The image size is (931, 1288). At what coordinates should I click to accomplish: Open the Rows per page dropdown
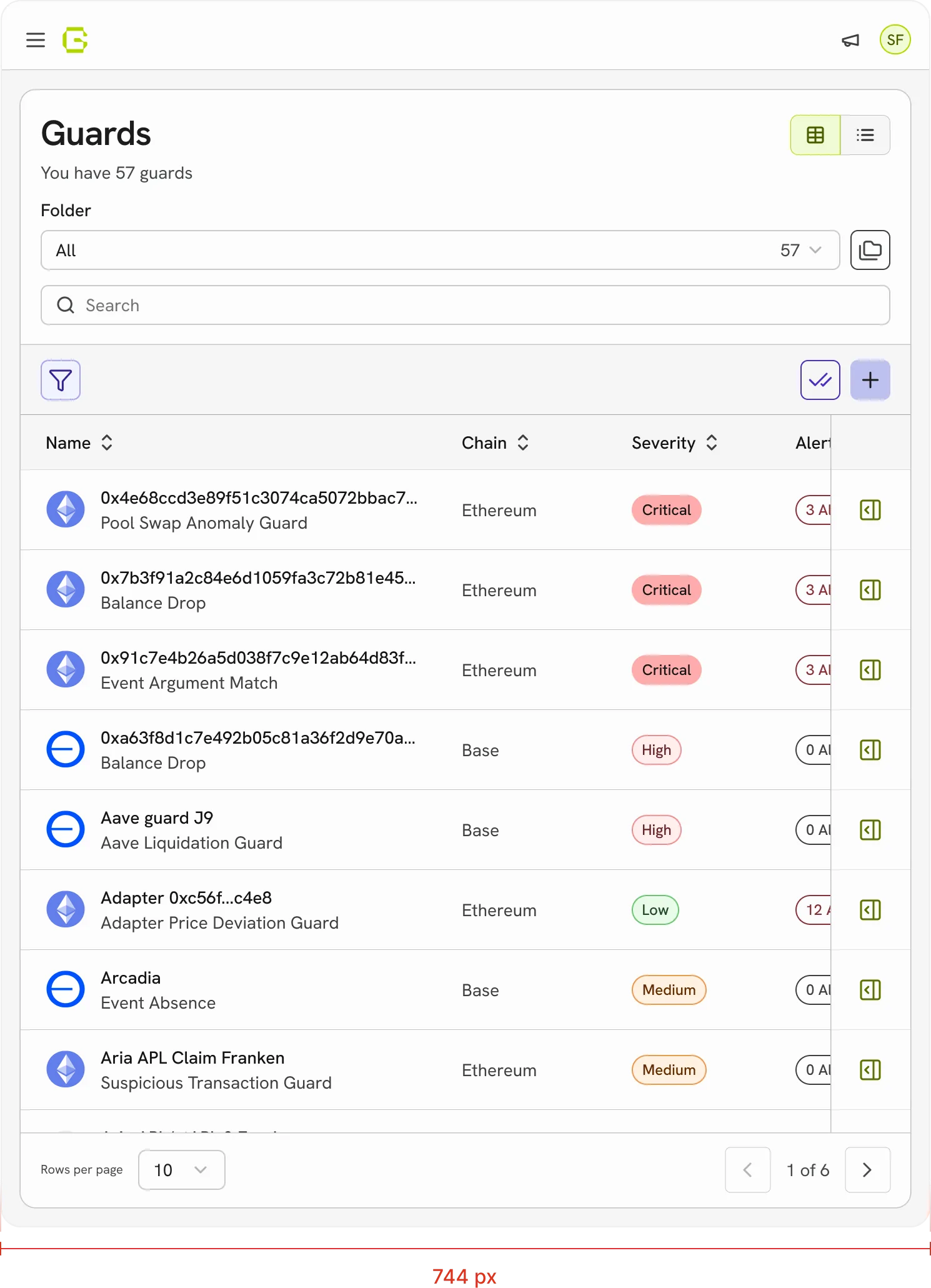181,1170
